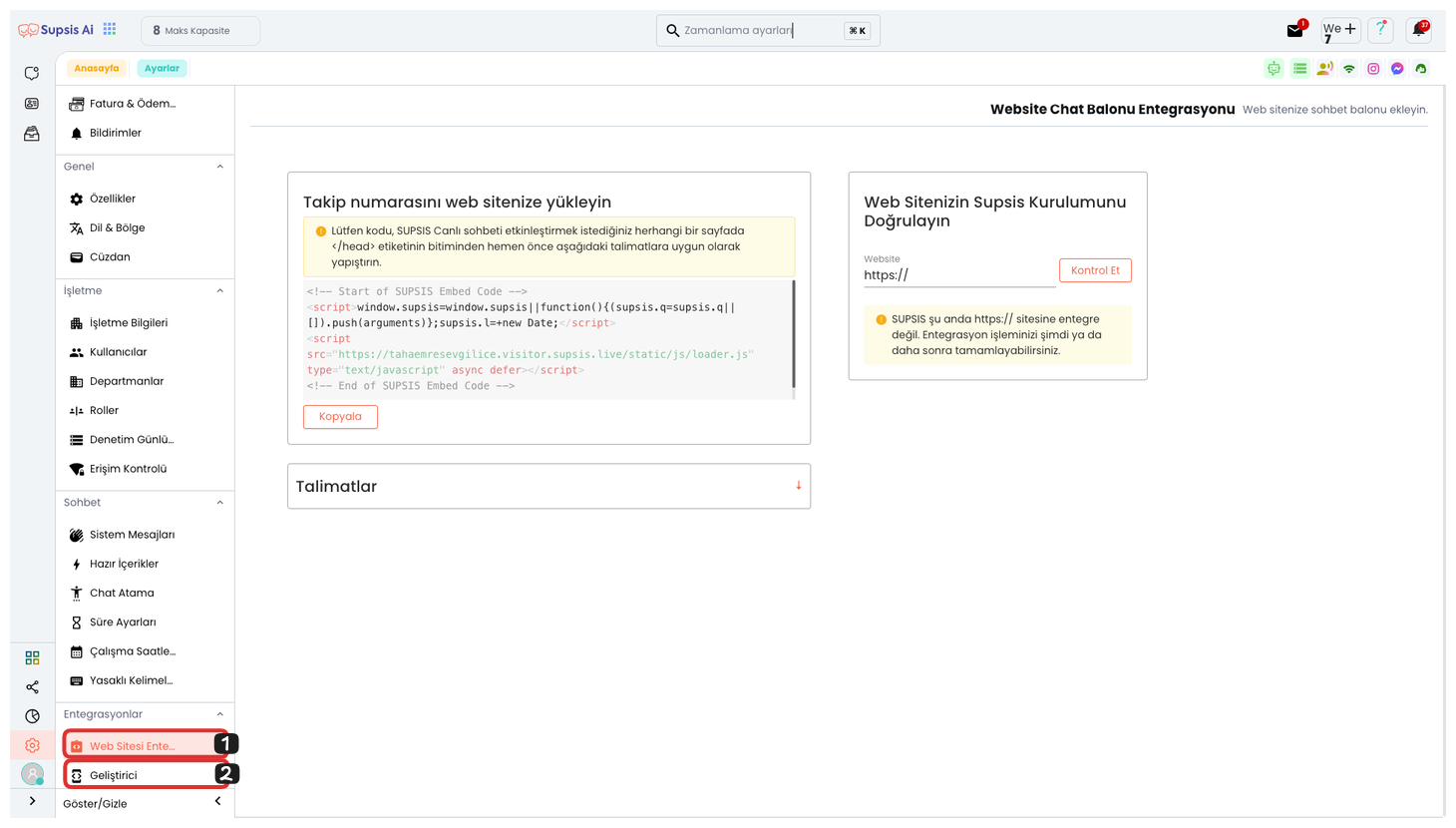
Task: Open dashboard widgets icon in left rail
Action: click(32, 658)
